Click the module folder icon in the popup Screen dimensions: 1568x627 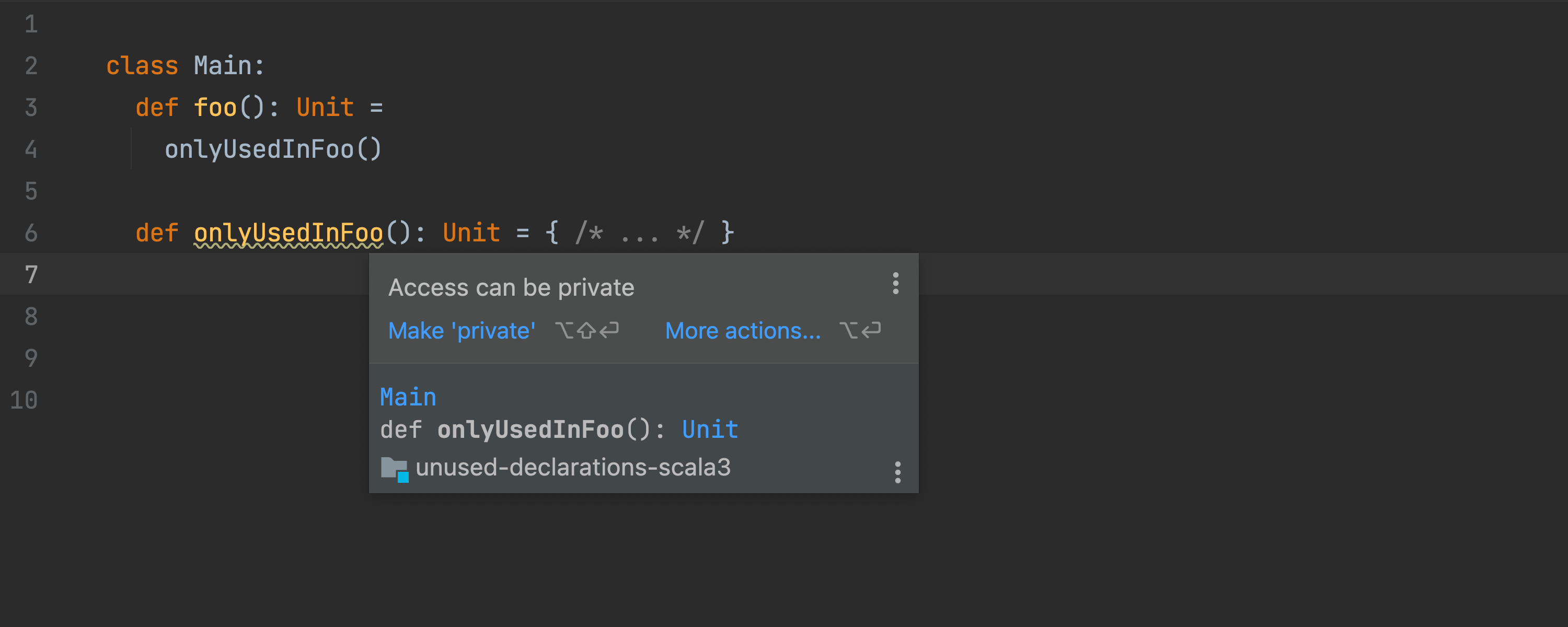(394, 469)
